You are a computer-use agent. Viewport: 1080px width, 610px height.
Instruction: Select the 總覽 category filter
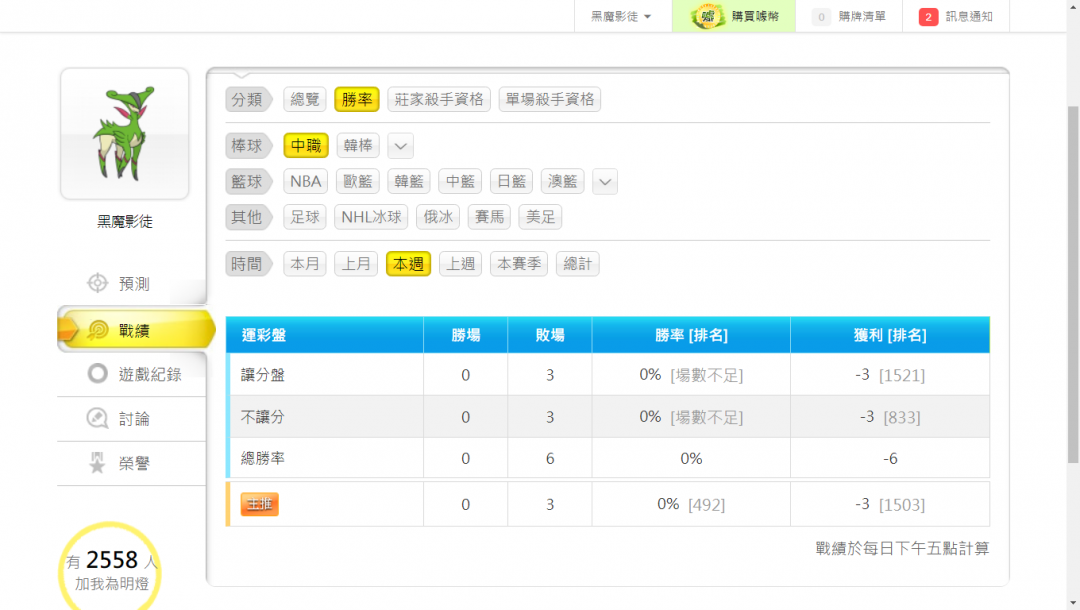click(x=304, y=99)
